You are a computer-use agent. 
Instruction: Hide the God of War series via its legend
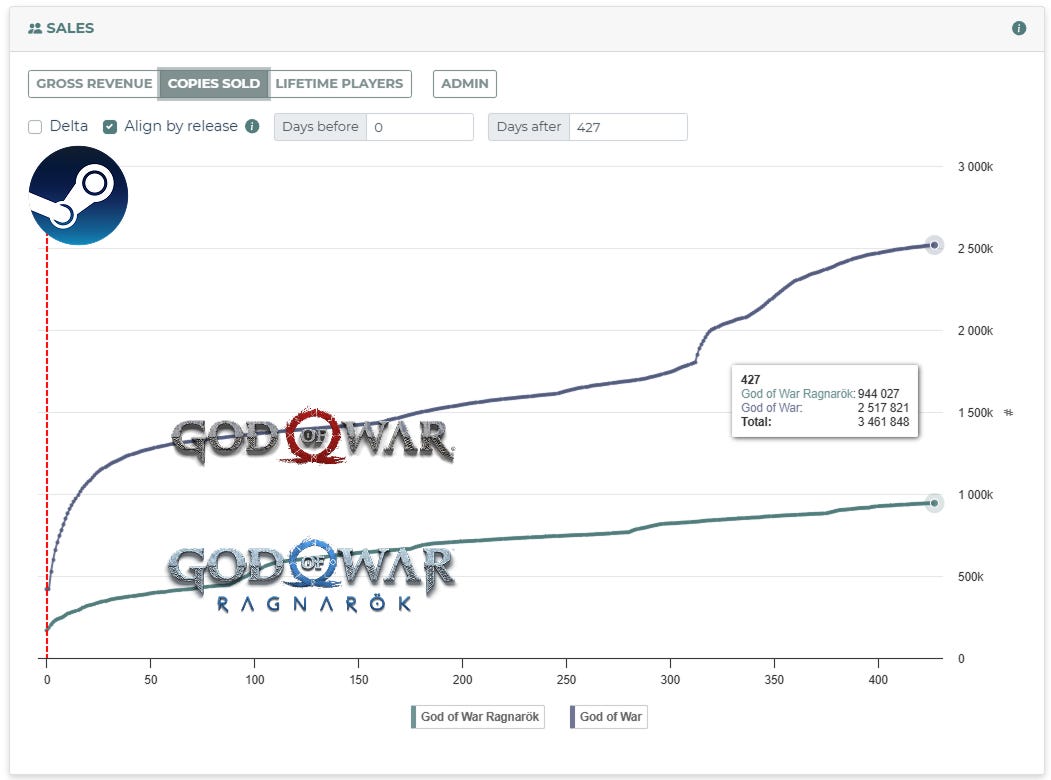pyautogui.click(x=608, y=717)
